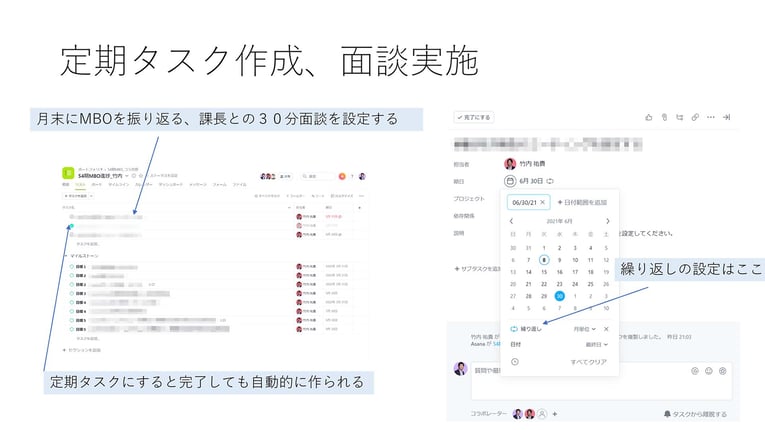Viewport: 765px width, 430px height.
Task: Open the 月単位 repeat frequency dropdown
Action: (584, 328)
